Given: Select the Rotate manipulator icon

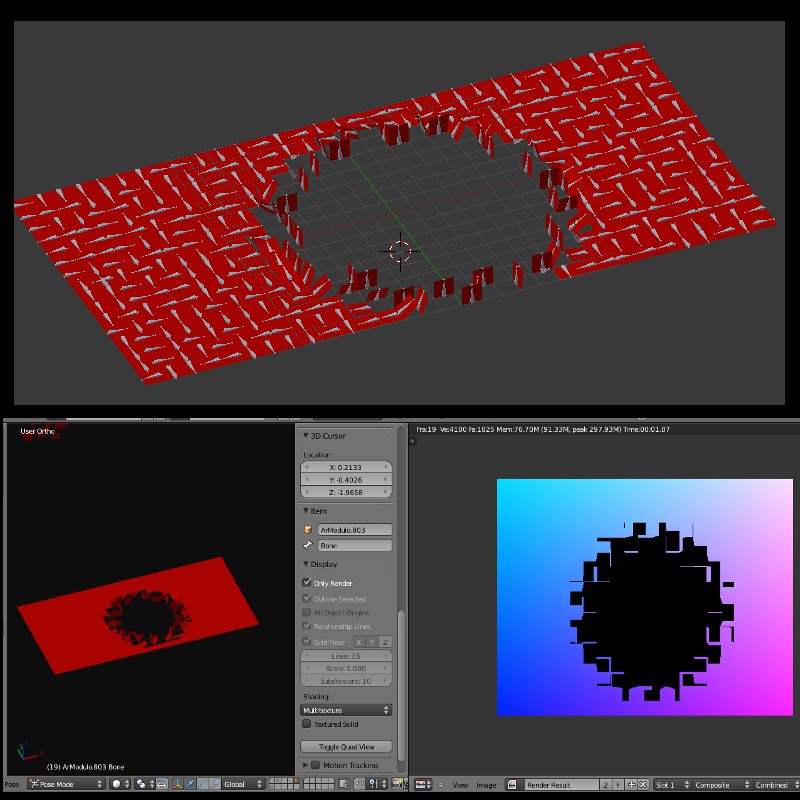Looking at the screenshot, I should click(x=203, y=784).
